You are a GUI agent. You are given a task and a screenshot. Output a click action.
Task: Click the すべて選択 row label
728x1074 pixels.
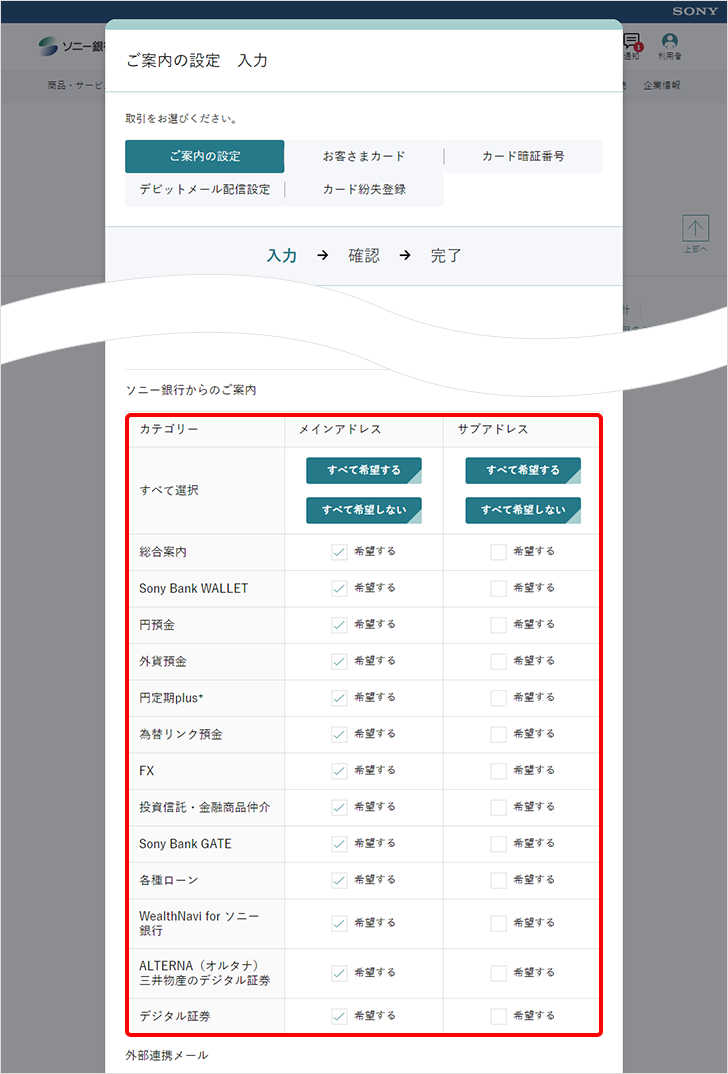pyautogui.click(x=168, y=490)
